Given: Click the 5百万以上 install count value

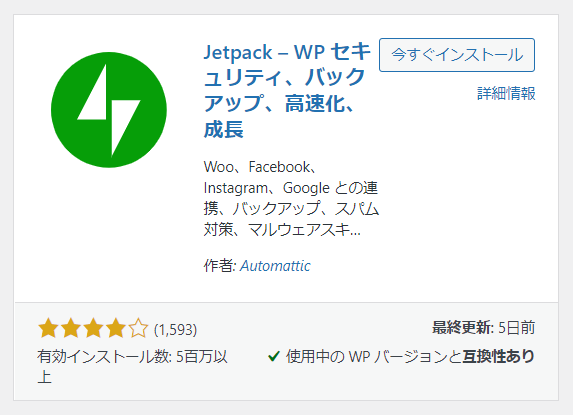Looking at the screenshot, I should click(x=202, y=357).
